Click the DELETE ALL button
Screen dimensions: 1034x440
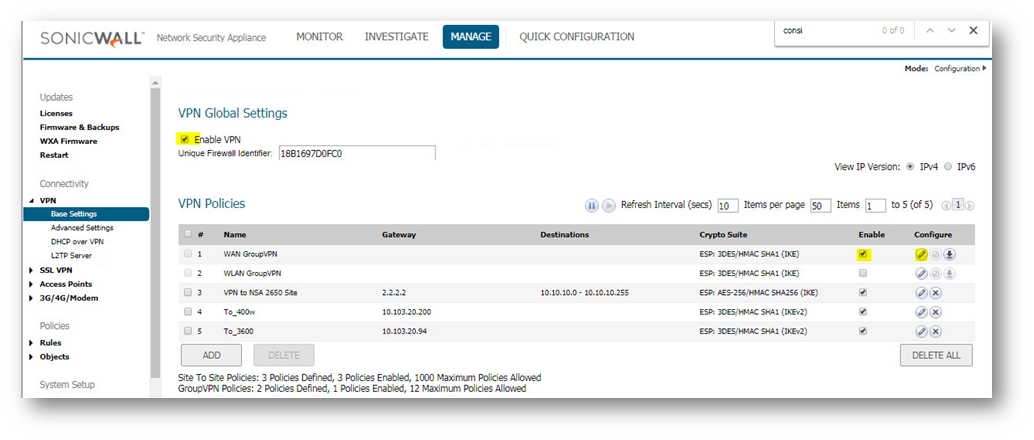(x=936, y=355)
